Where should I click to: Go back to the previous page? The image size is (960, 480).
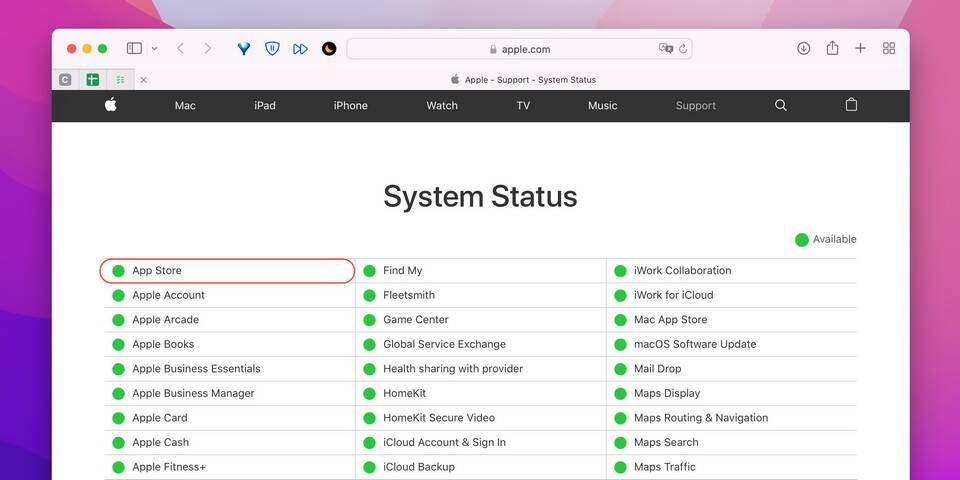pos(180,48)
